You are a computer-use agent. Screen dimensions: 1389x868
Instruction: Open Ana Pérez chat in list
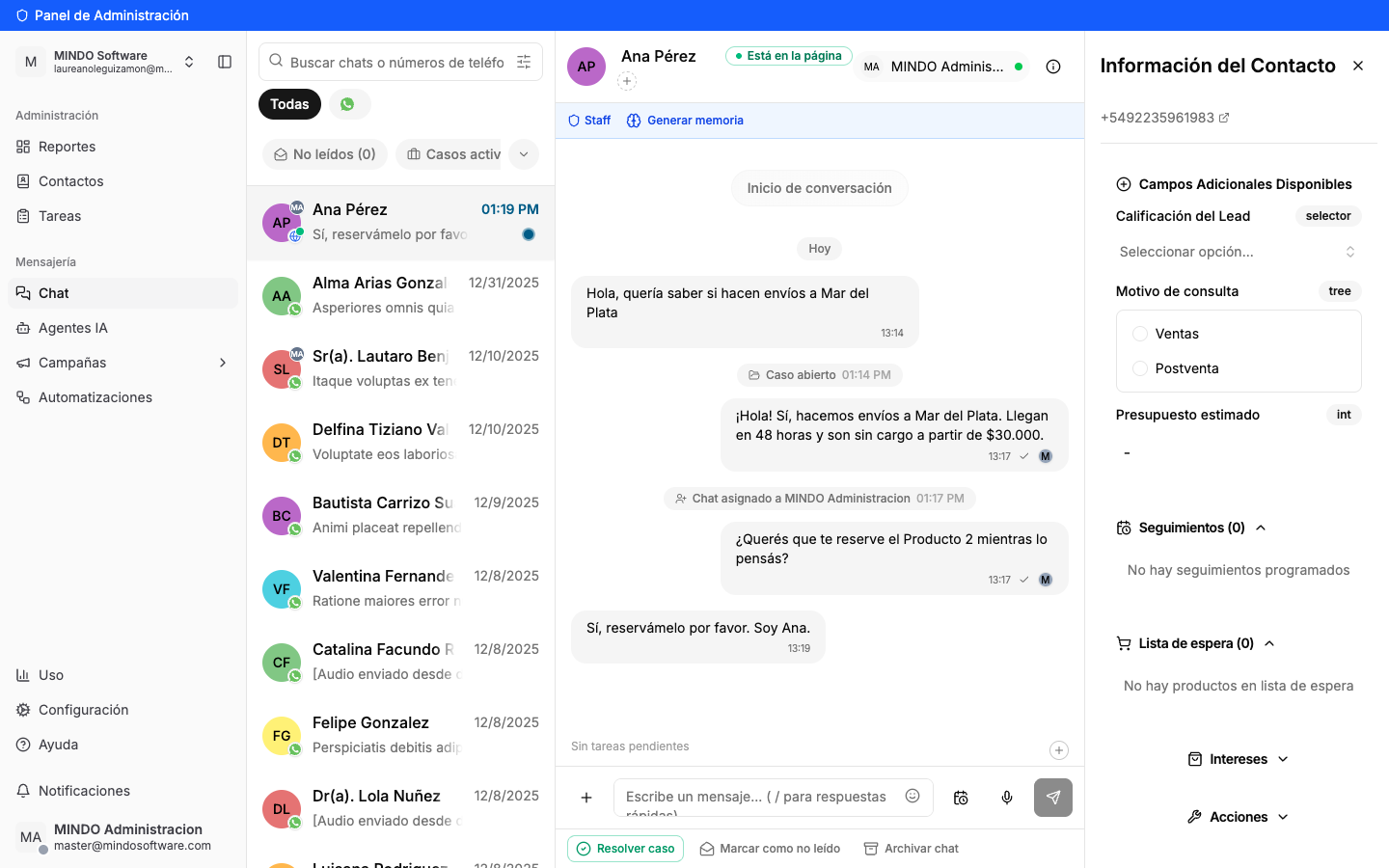pos(401,223)
